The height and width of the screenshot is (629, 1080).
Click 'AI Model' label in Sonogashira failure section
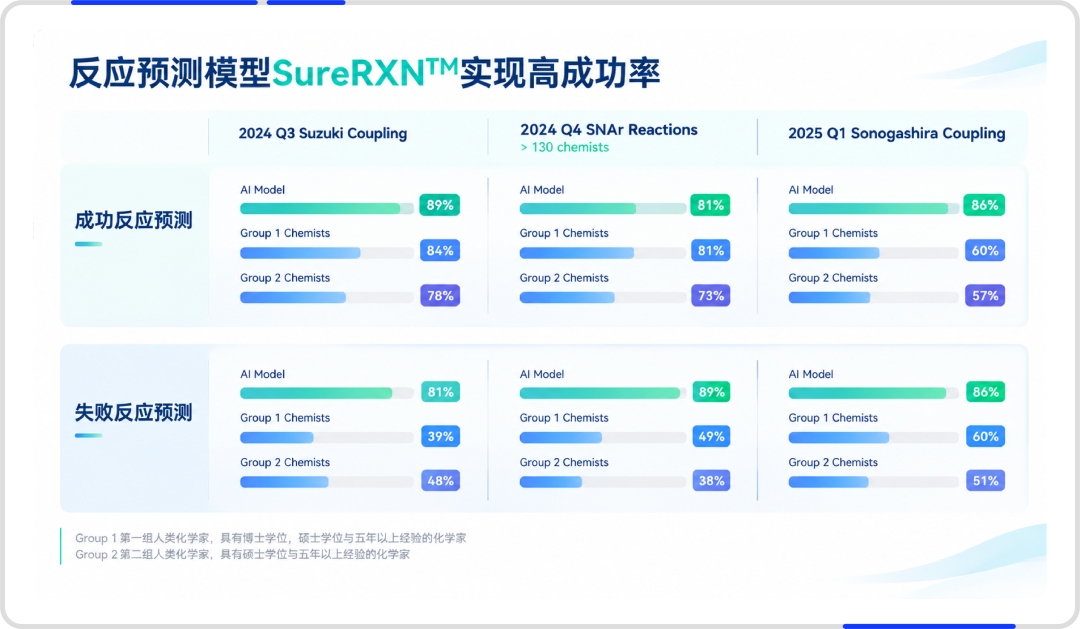pos(811,375)
